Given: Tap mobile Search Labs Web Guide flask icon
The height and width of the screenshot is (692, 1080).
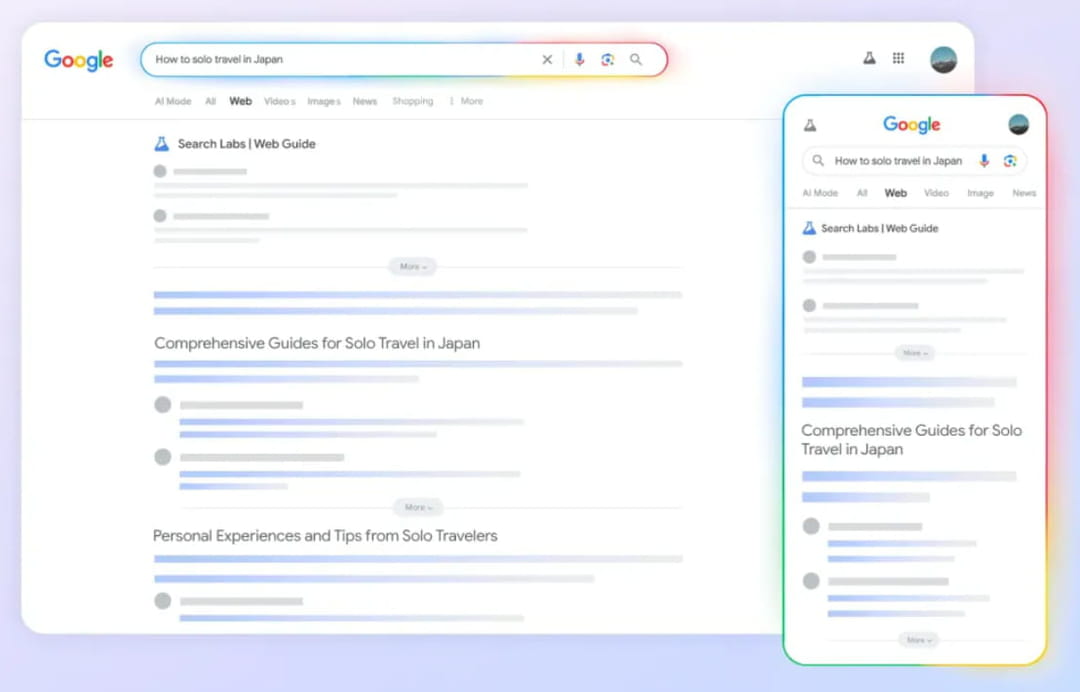Looking at the screenshot, I should [x=809, y=228].
